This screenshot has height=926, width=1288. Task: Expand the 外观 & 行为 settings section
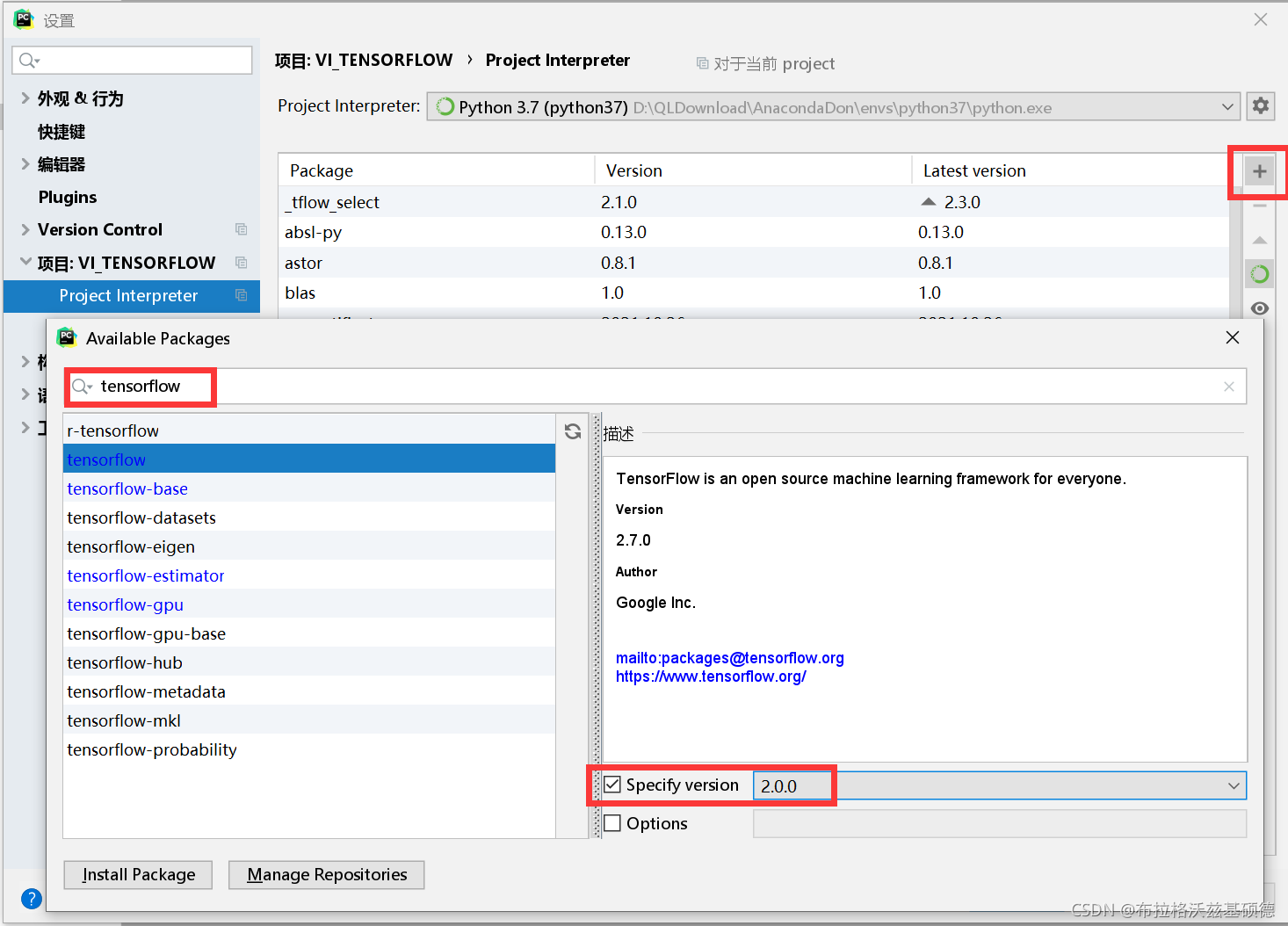pyautogui.click(x=25, y=98)
